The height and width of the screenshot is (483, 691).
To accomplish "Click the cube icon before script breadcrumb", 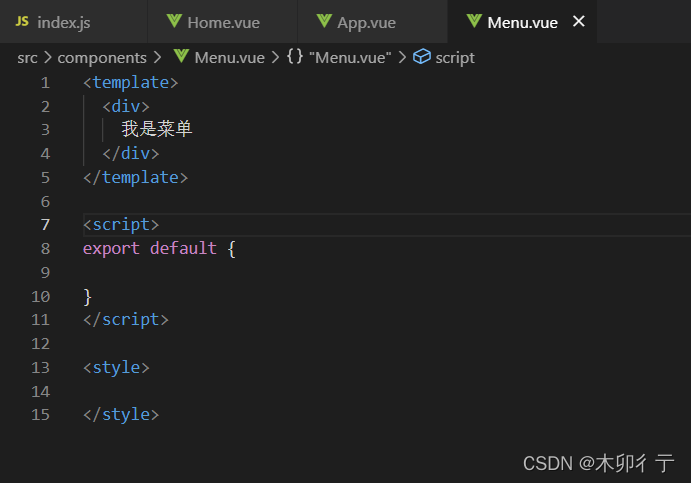I will pos(422,56).
